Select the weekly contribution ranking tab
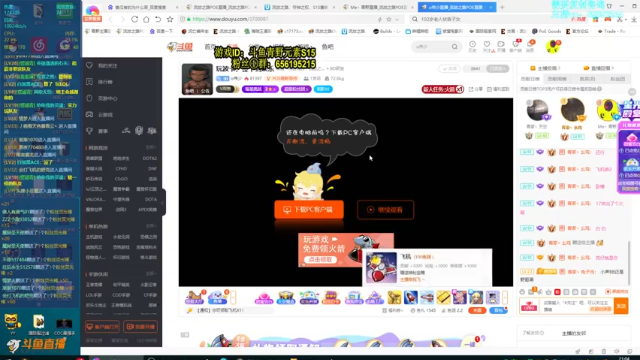 click(558, 79)
